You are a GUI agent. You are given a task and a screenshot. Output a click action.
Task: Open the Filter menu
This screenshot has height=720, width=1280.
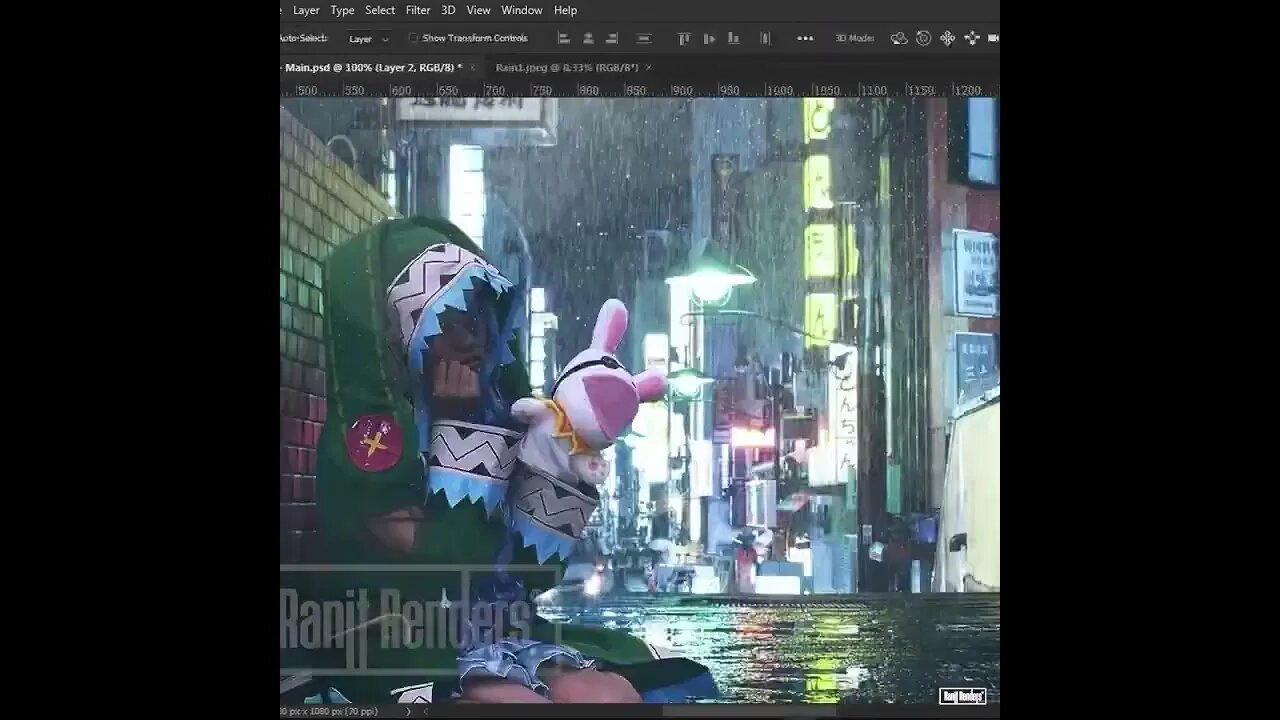coord(418,10)
